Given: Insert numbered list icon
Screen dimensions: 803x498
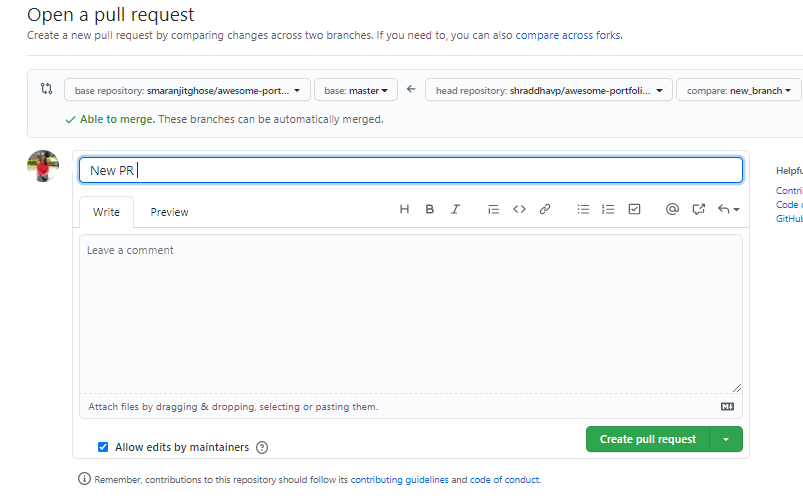Looking at the screenshot, I should [x=608, y=209].
